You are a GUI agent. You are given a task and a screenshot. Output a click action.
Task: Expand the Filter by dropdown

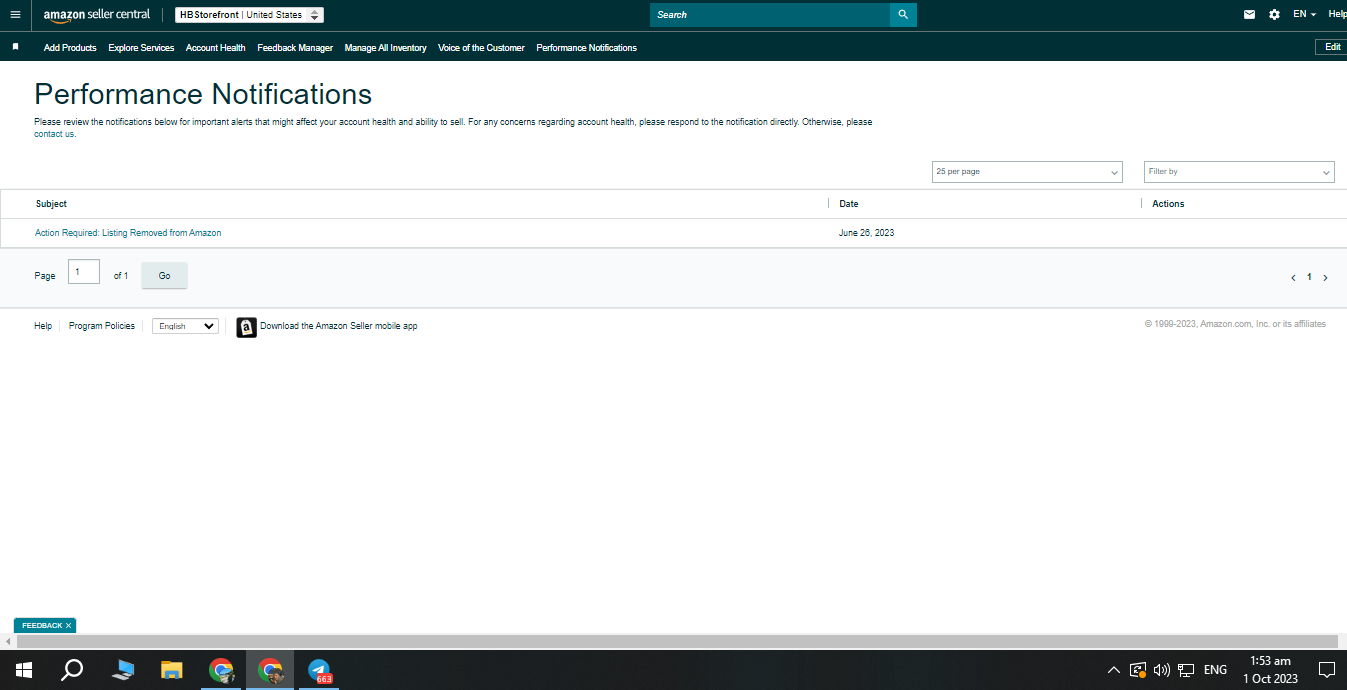pyautogui.click(x=1239, y=172)
